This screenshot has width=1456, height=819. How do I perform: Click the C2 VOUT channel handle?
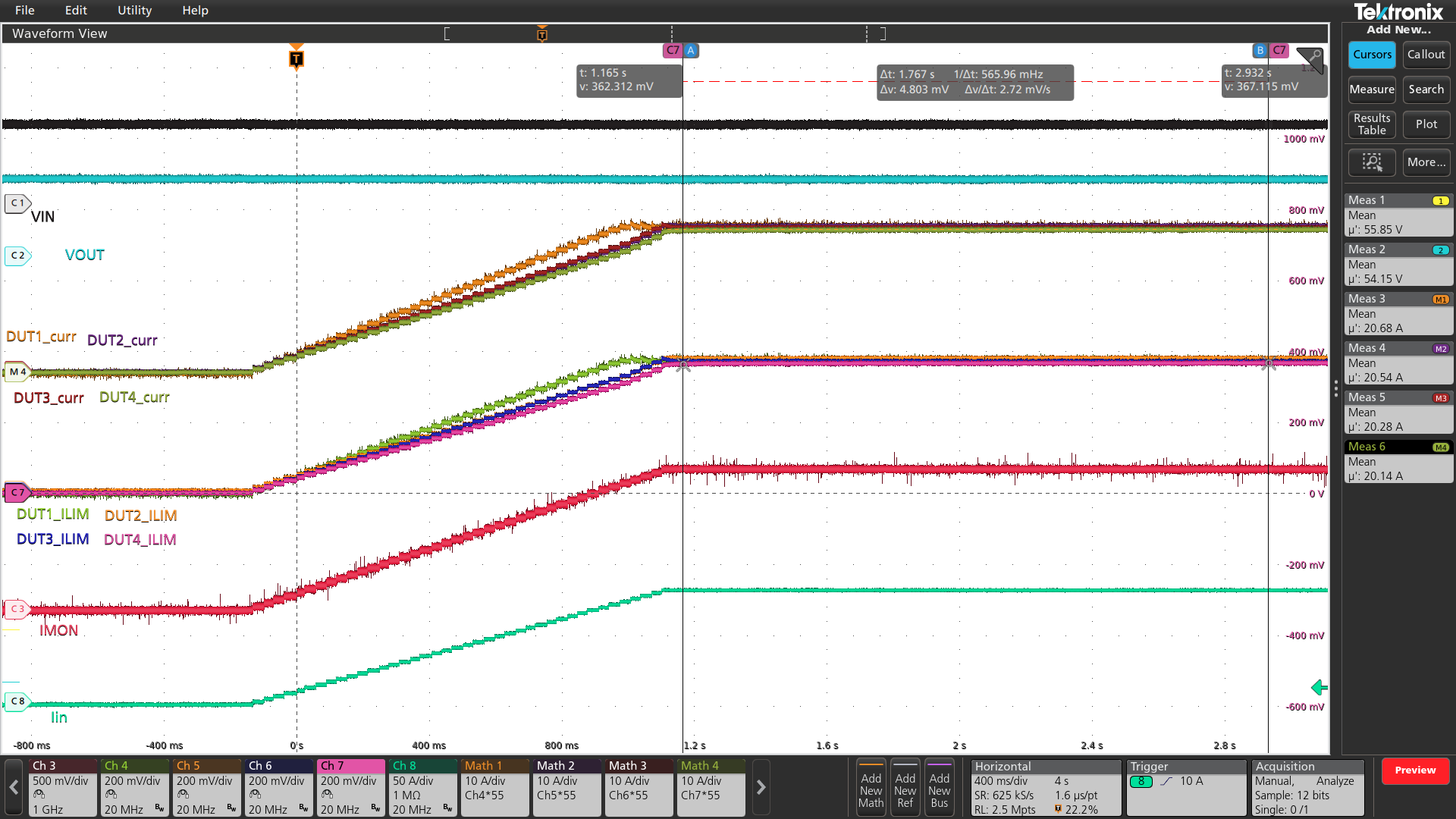[17, 256]
